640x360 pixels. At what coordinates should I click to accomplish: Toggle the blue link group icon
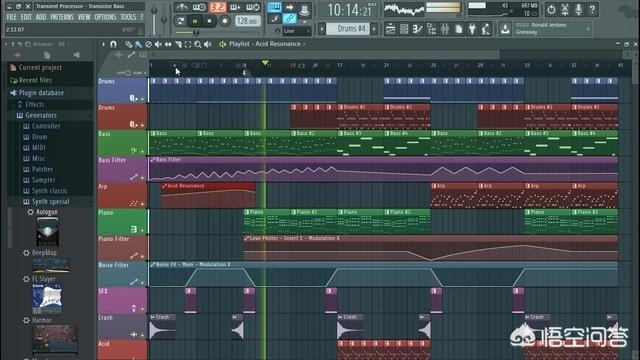289,18
